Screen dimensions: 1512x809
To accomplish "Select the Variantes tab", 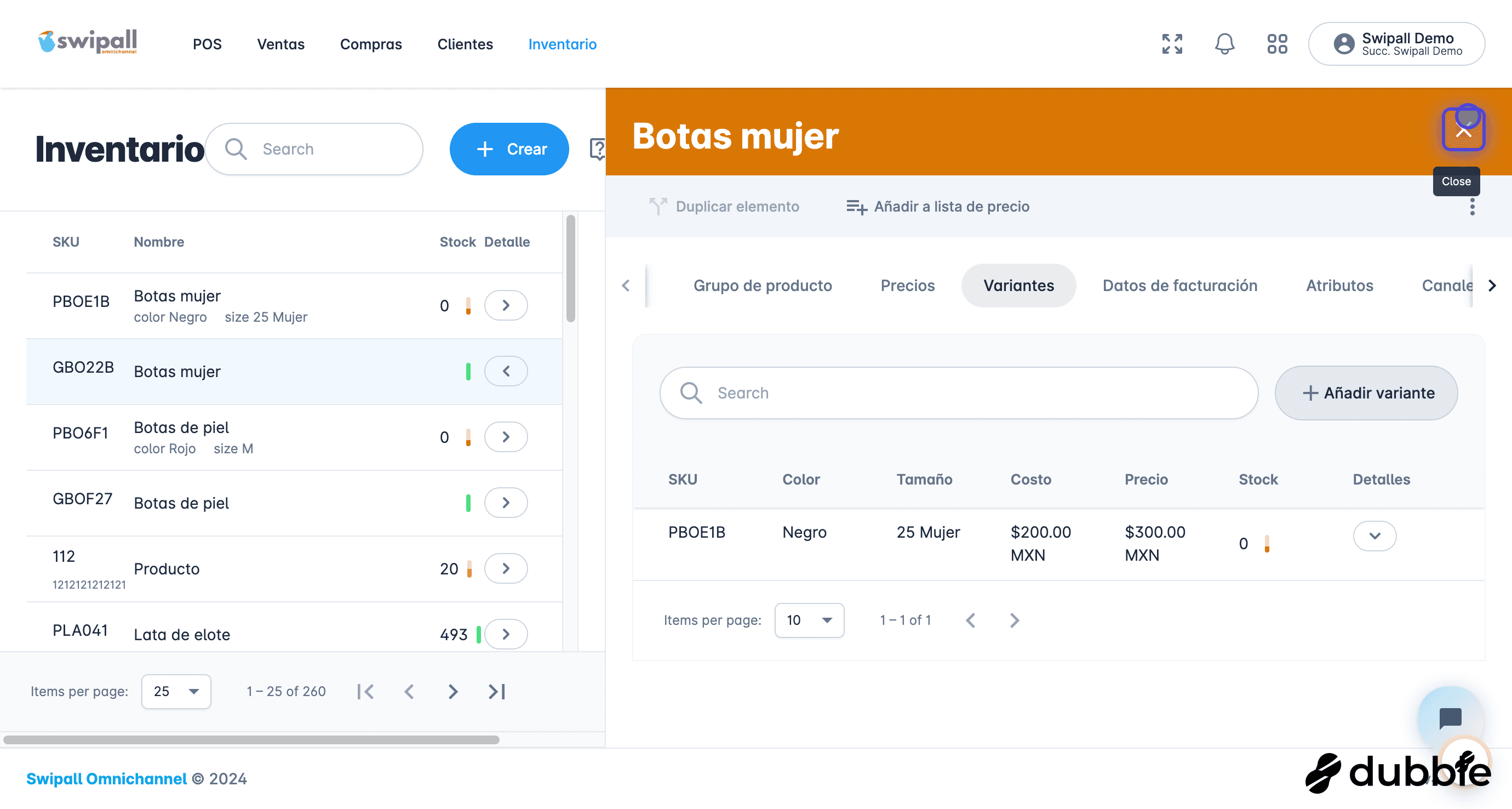I will click(x=1018, y=286).
